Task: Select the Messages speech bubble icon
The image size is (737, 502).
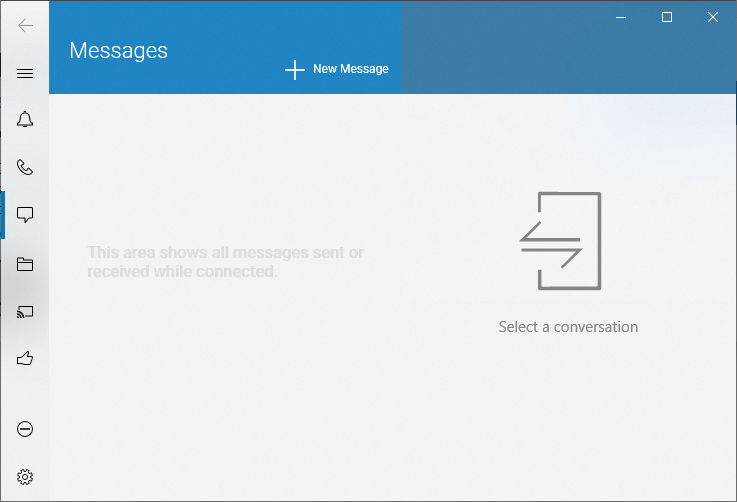Action: pos(25,215)
